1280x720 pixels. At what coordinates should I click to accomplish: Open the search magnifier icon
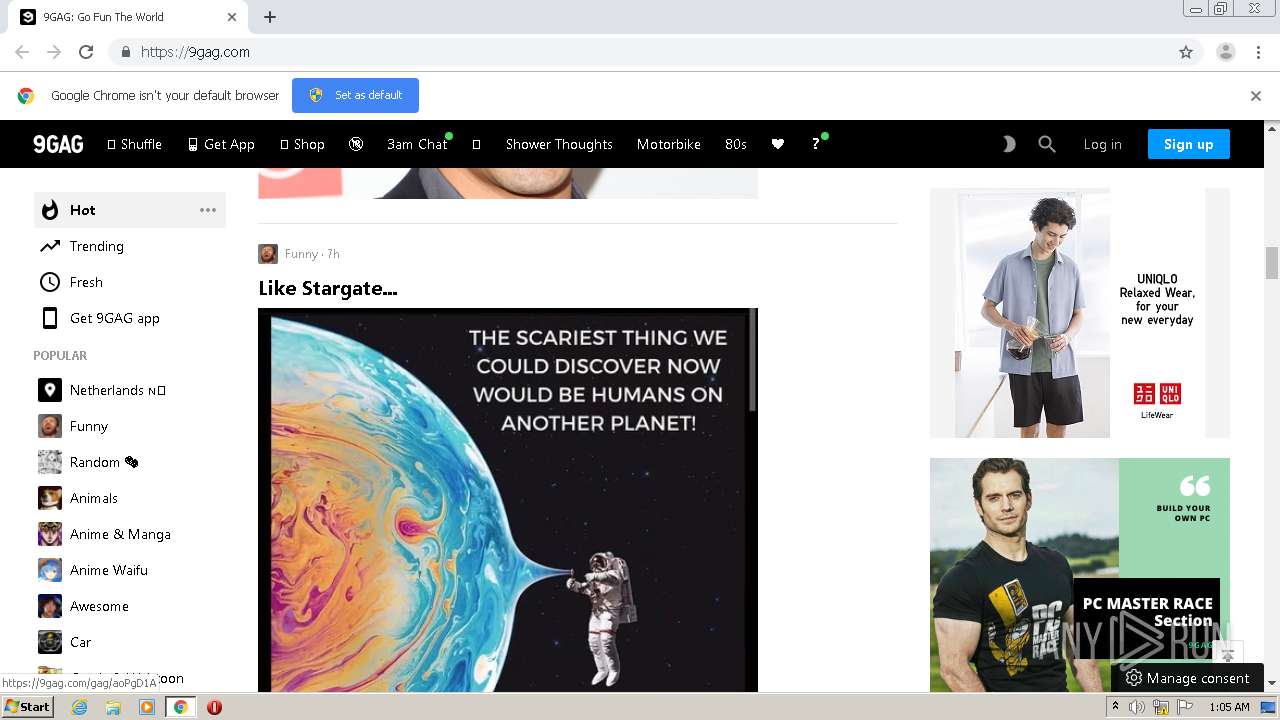point(1047,144)
